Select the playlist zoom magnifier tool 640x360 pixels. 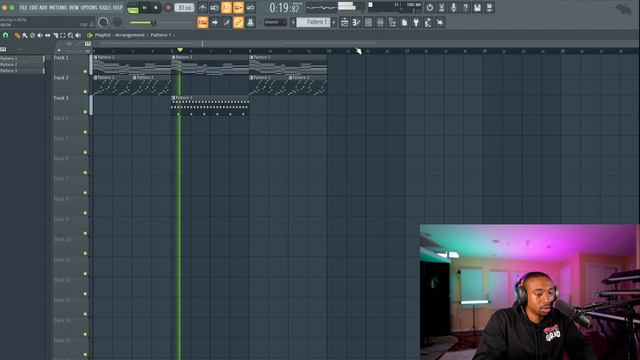[71, 36]
